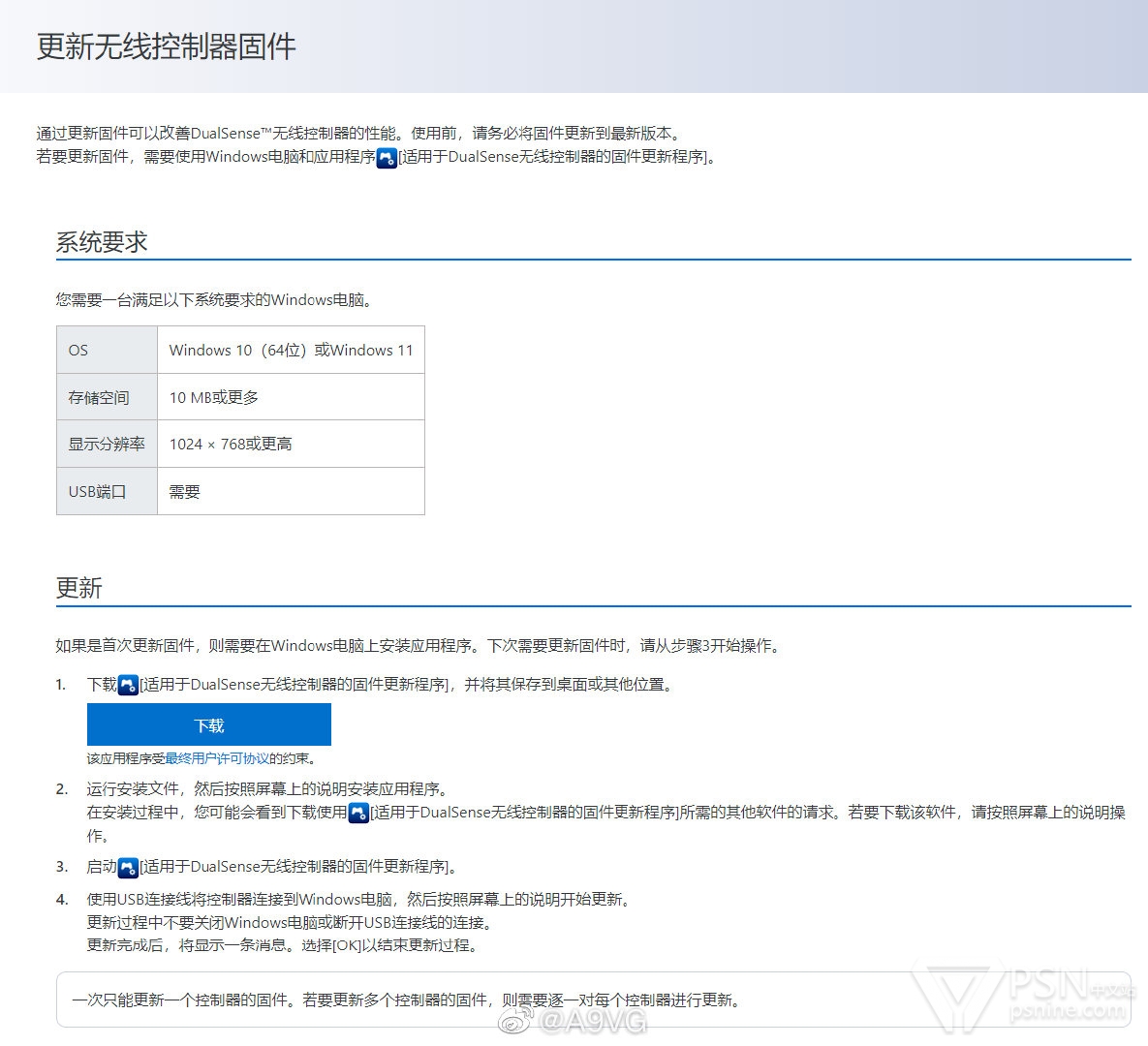Click the 更新 section heading
The width and height of the screenshot is (1148, 1046).
click(78, 588)
